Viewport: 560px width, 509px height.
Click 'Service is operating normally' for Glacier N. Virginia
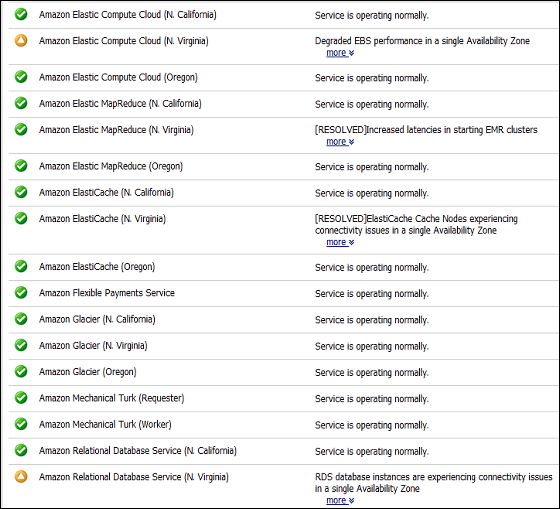tap(372, 347)
